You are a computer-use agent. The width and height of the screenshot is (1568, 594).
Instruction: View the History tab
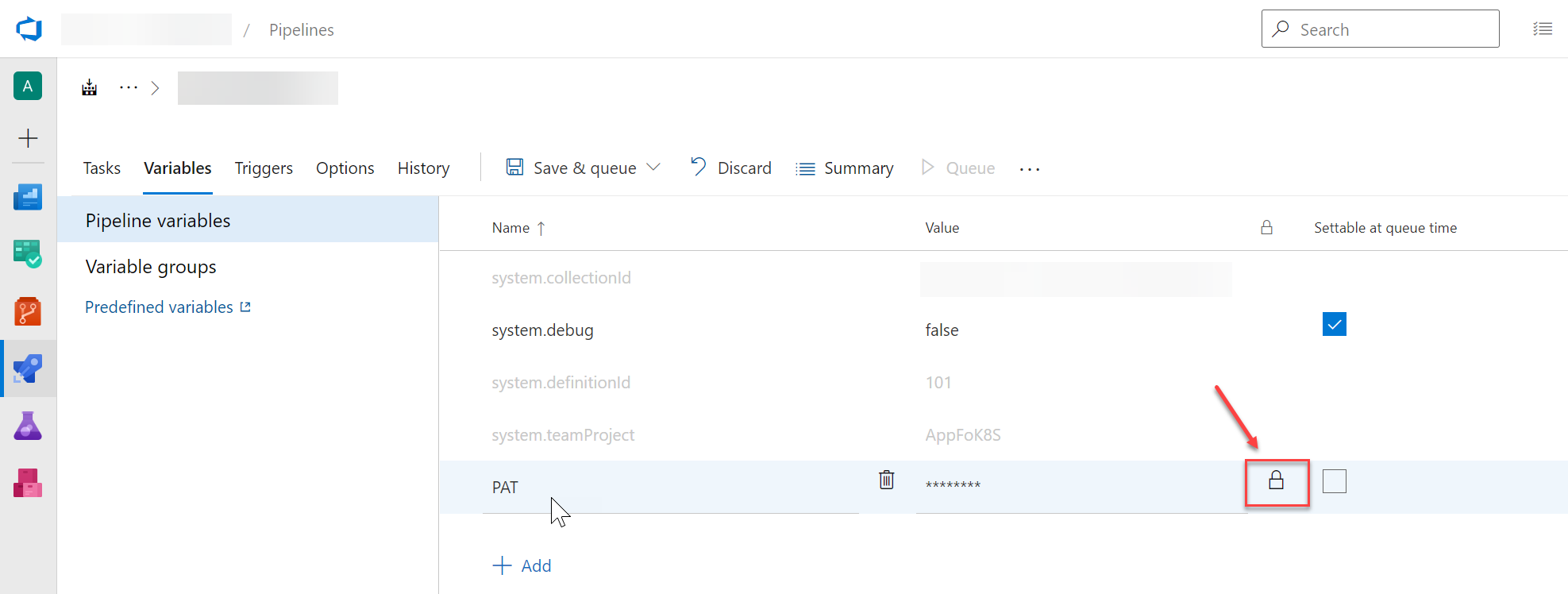coord(424,168)
